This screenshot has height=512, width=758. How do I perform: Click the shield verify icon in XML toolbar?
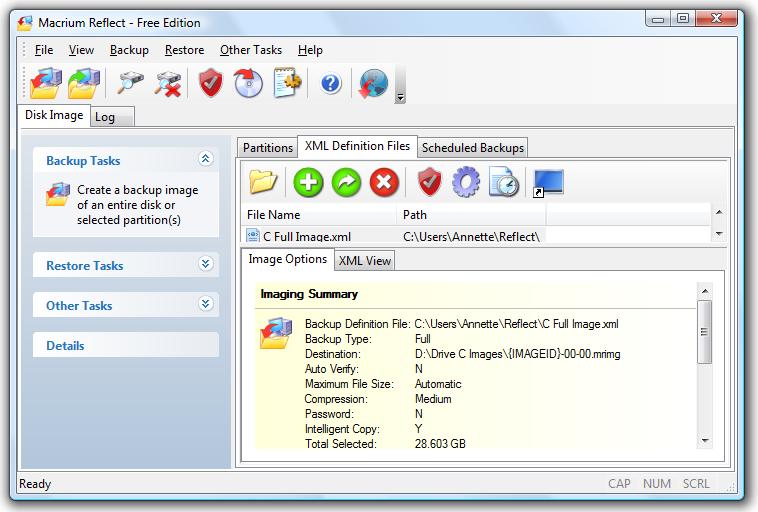(429, 182)
